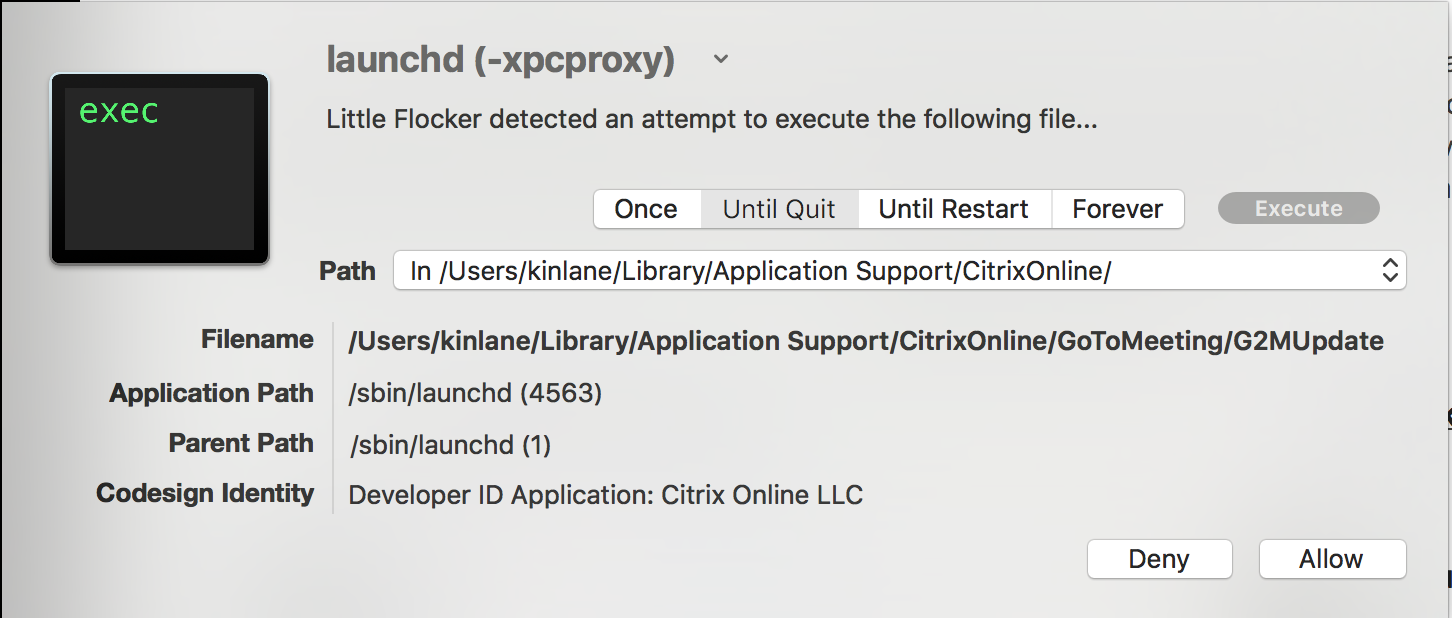Deny the execution attempt
The width and height of the screenshot is (1452, 618).
coord(1159,559)
